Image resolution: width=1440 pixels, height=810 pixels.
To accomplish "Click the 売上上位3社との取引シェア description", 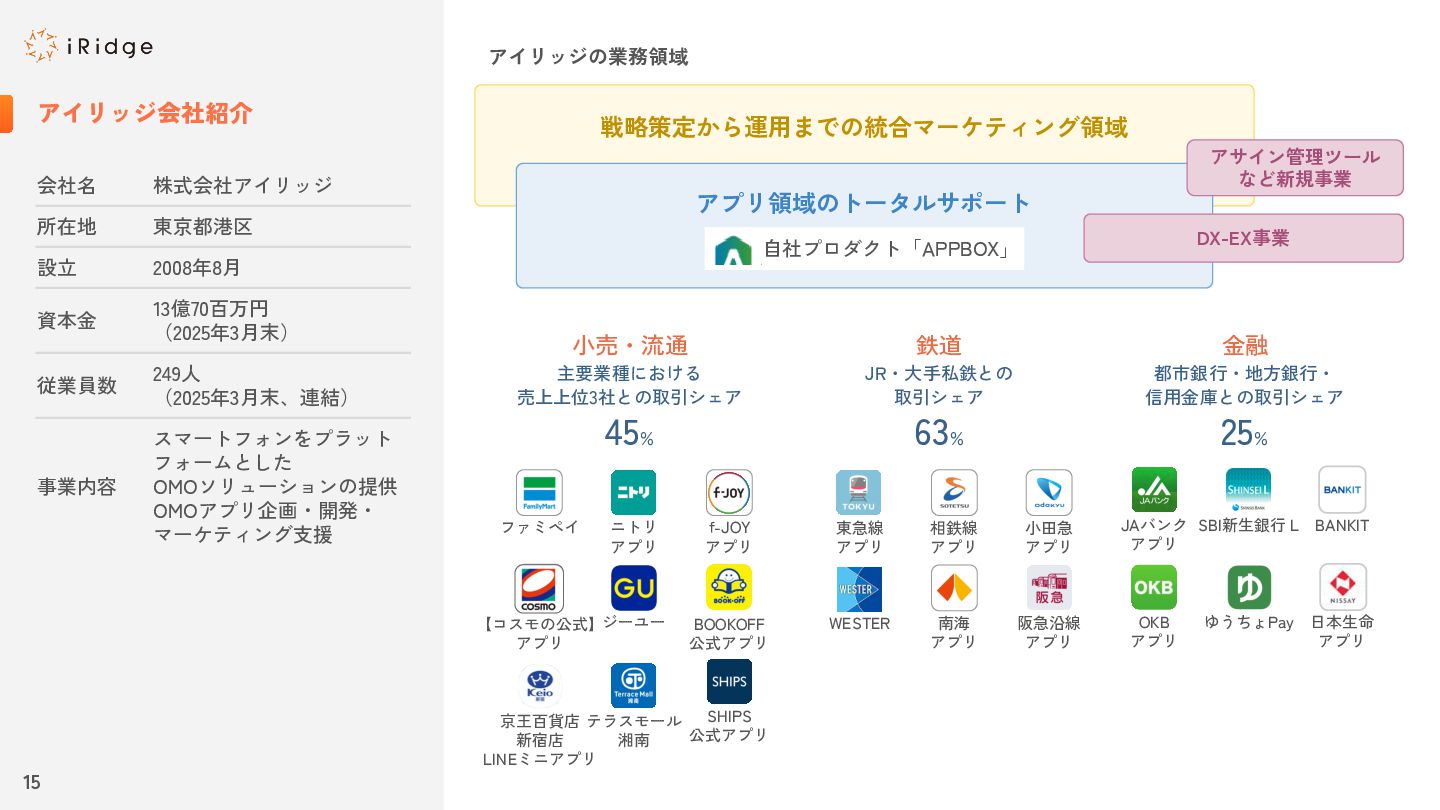I will click(x=629, y=397).
